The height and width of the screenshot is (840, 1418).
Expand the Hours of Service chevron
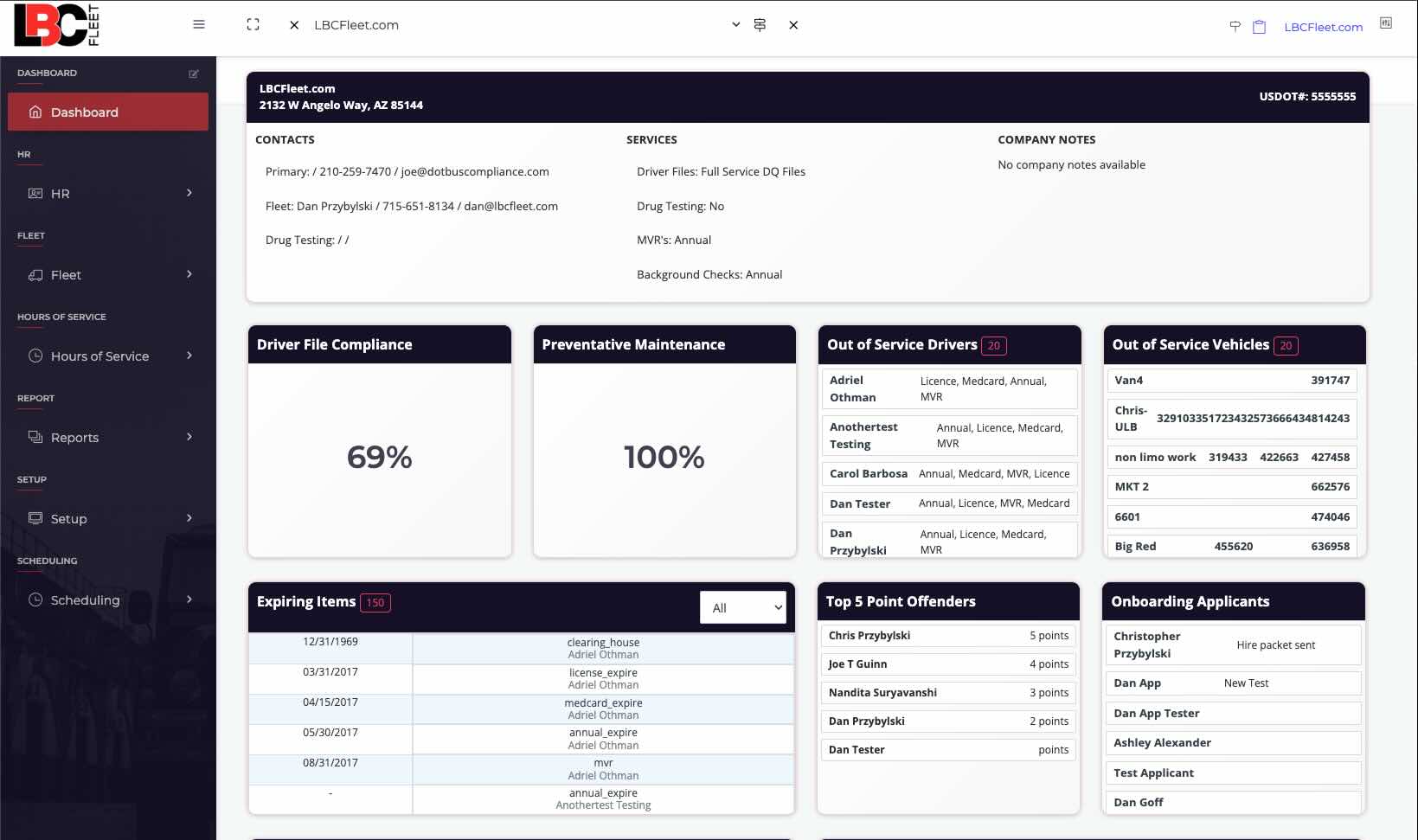point(189,355)
